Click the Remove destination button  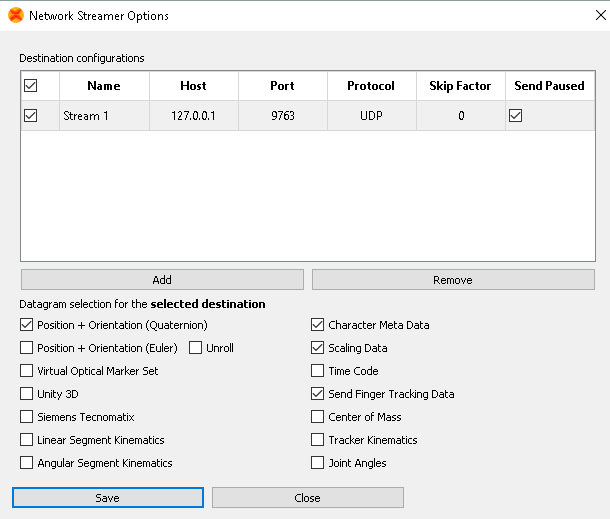[x=452, y=280]
